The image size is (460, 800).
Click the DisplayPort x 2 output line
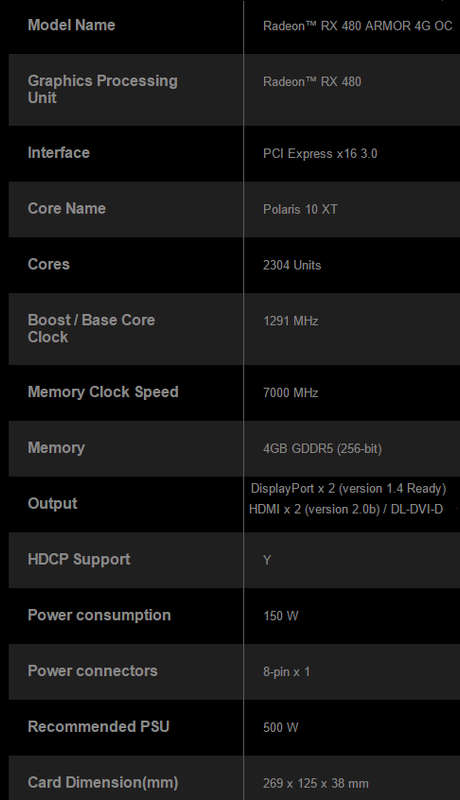[348, 489]
